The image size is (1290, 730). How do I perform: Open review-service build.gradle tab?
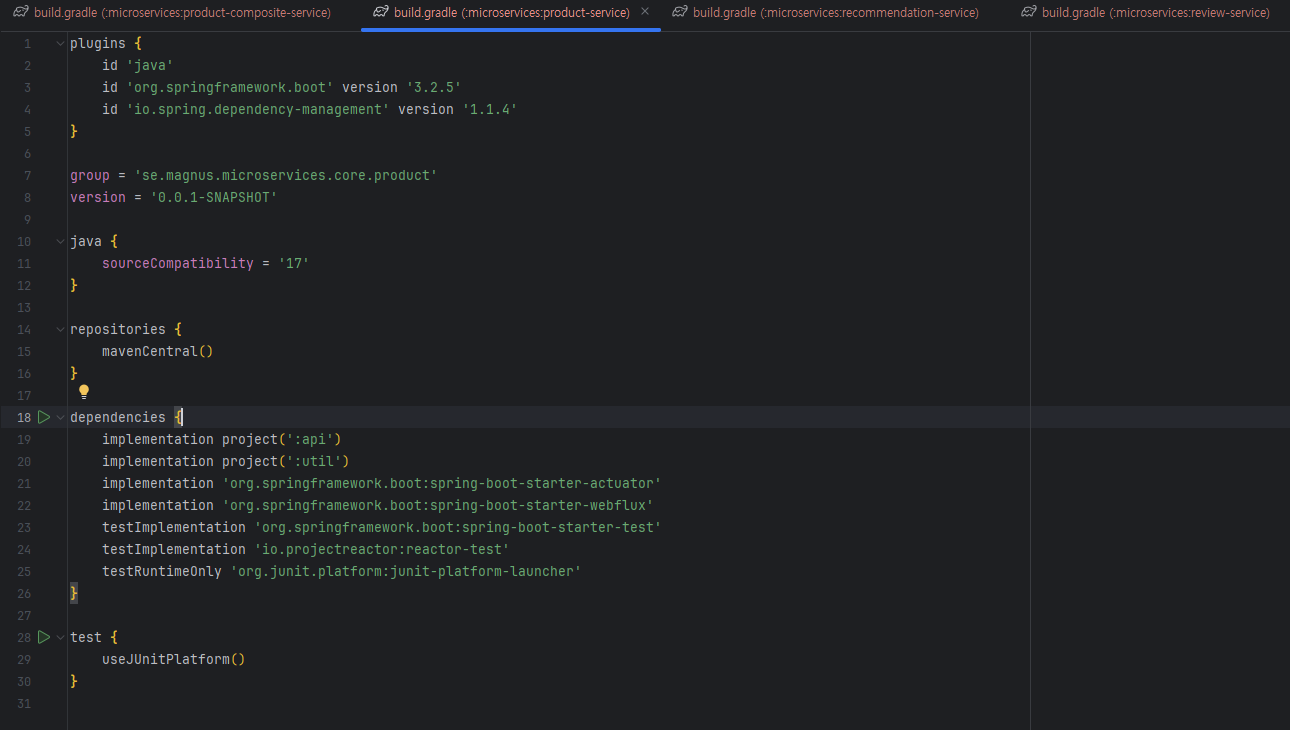click(x=1145, y=13)
